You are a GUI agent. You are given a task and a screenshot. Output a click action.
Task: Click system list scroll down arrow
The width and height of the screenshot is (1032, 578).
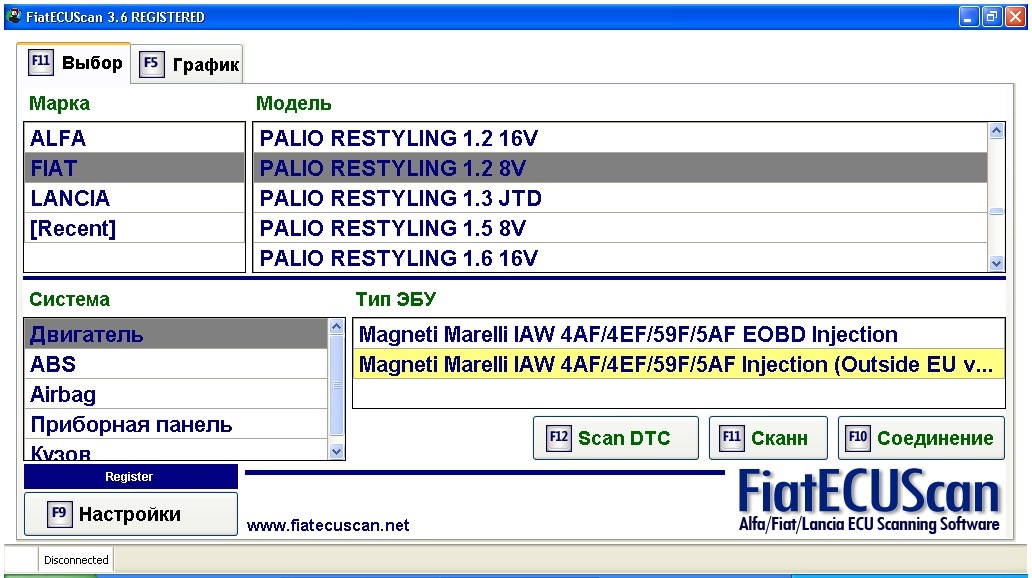pos(336,452)
